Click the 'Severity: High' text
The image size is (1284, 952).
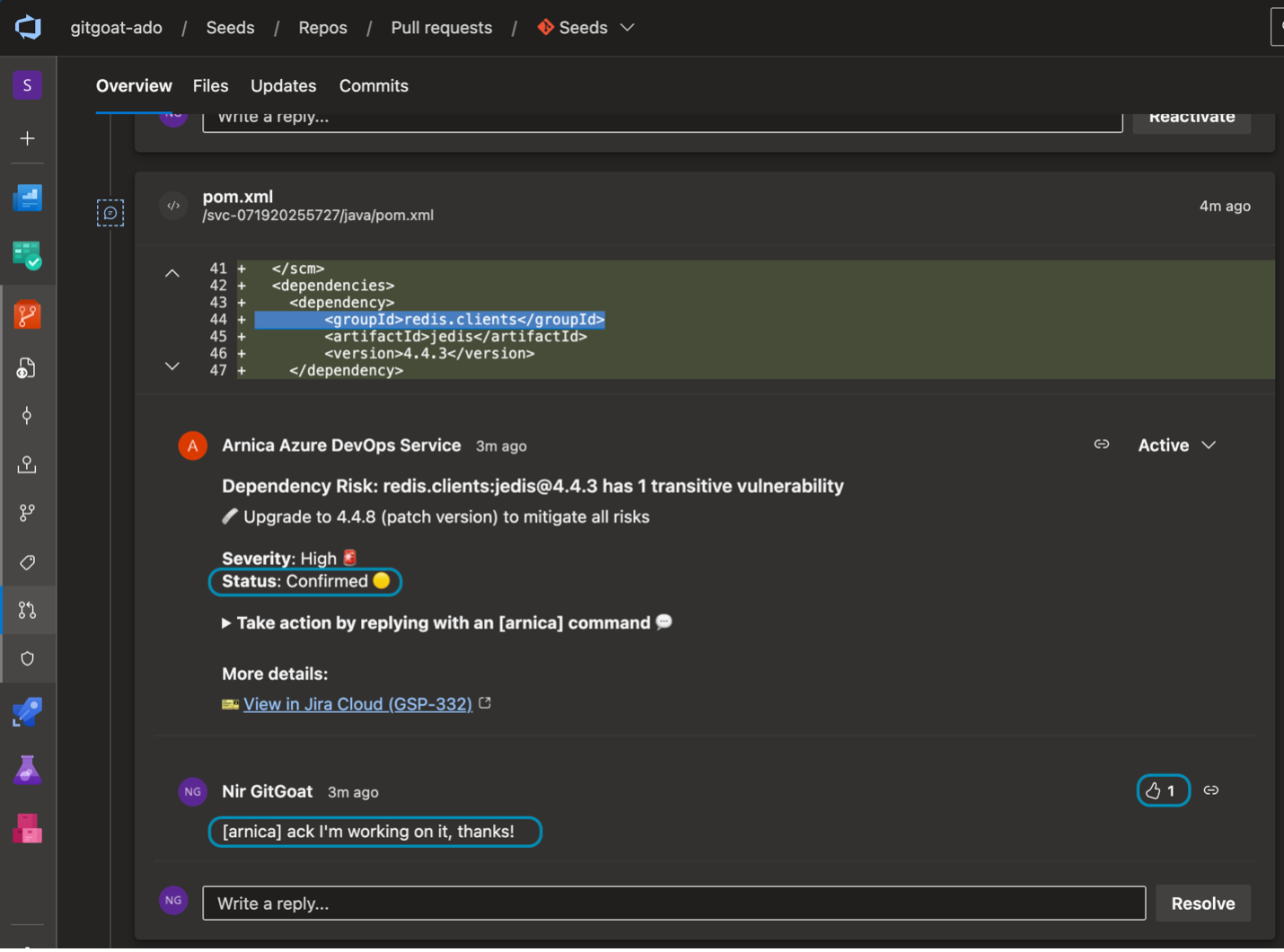pos(279,559)
